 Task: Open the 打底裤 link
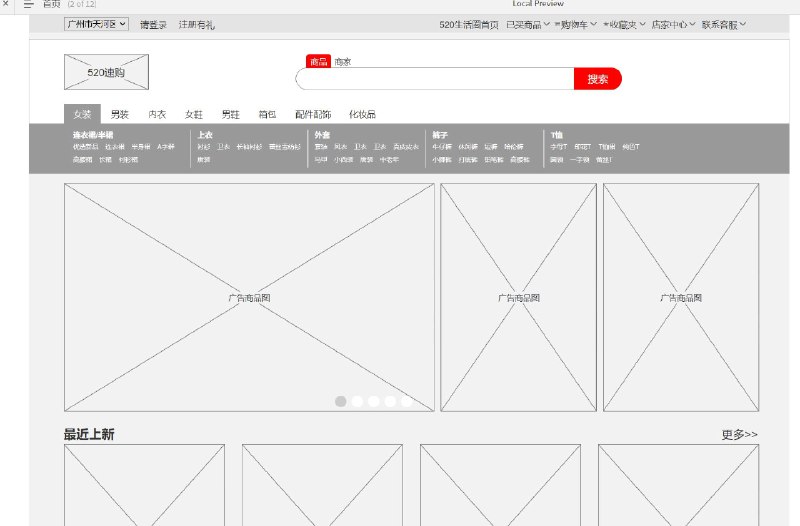(x=468, y=160)
